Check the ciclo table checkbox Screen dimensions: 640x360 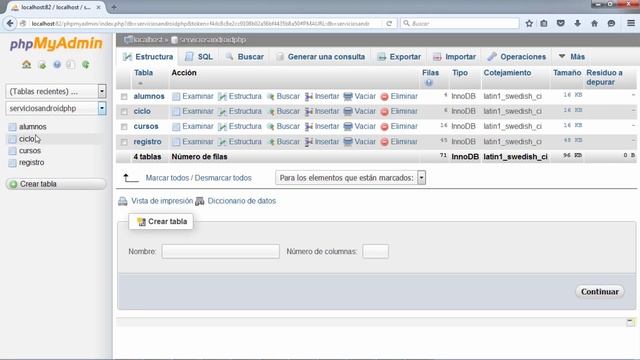(124, 111)
